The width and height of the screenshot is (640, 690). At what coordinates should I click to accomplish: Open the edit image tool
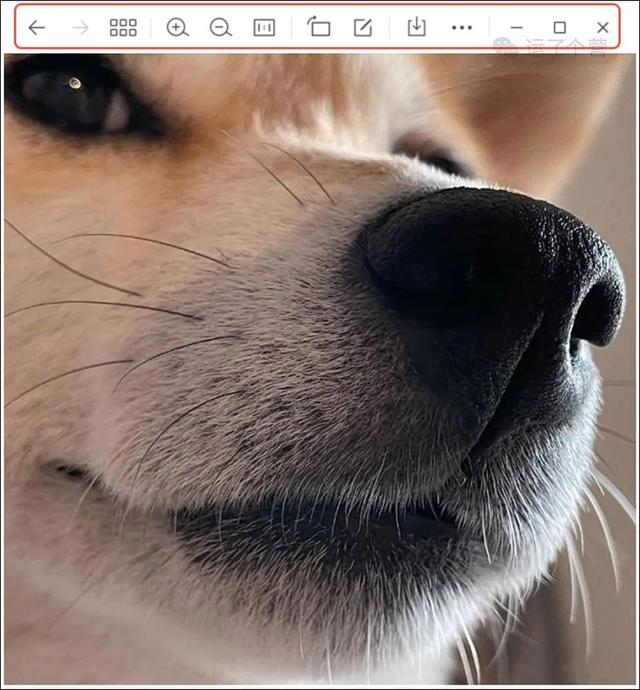[x=363, y=28]
